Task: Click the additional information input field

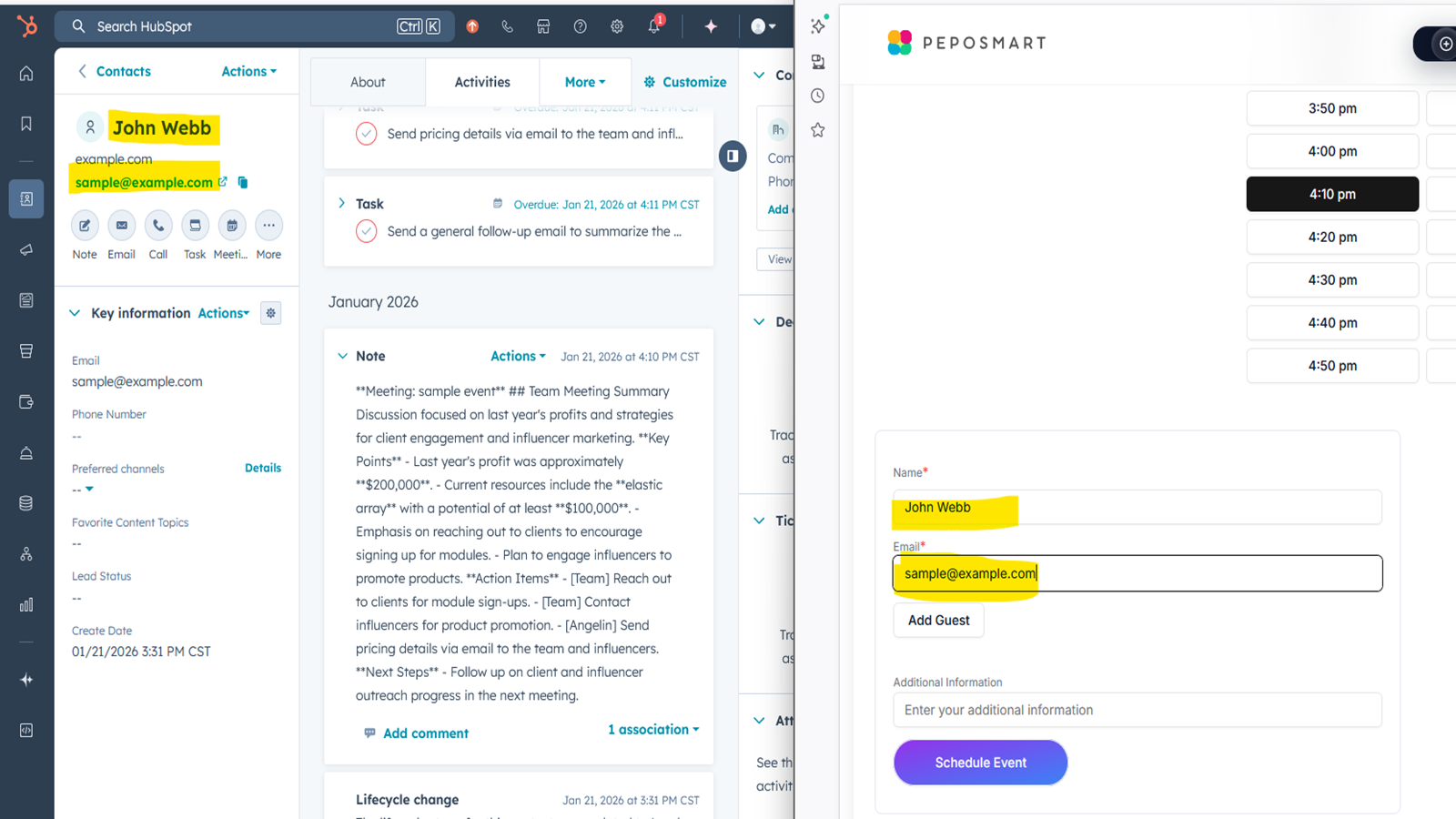Action: [x=1137, y=710]
